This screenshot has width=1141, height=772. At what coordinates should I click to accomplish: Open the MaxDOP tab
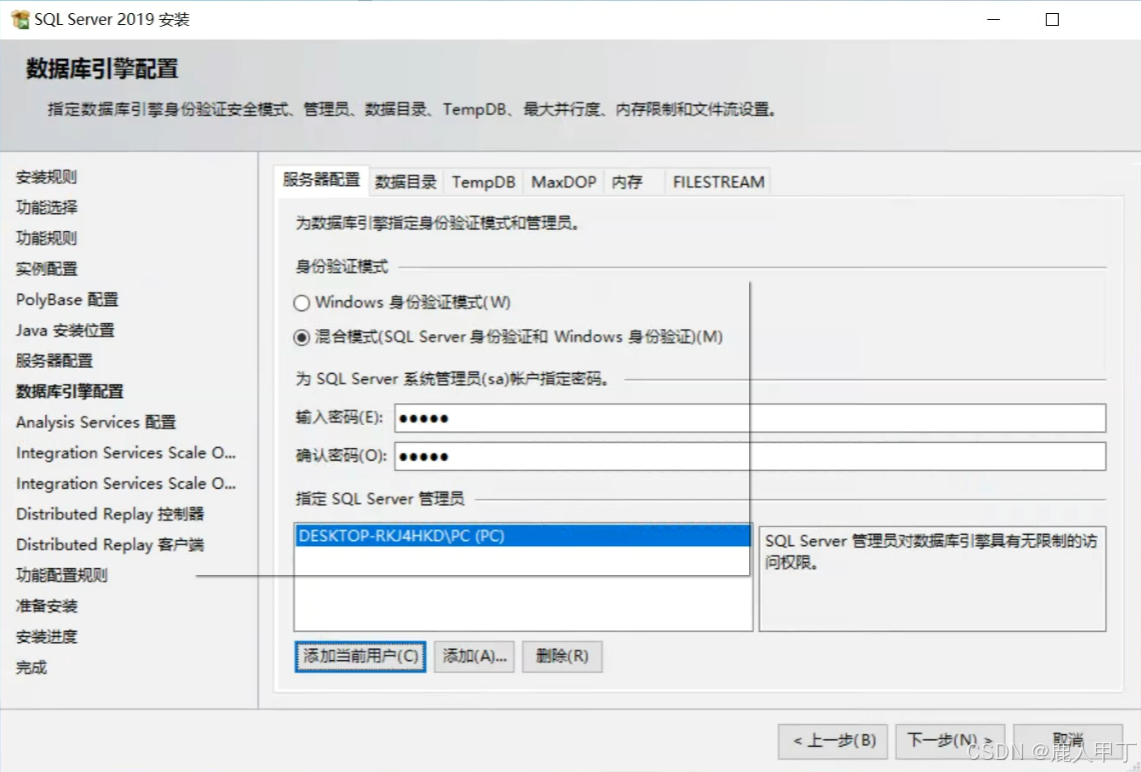(x=563, y=181)
